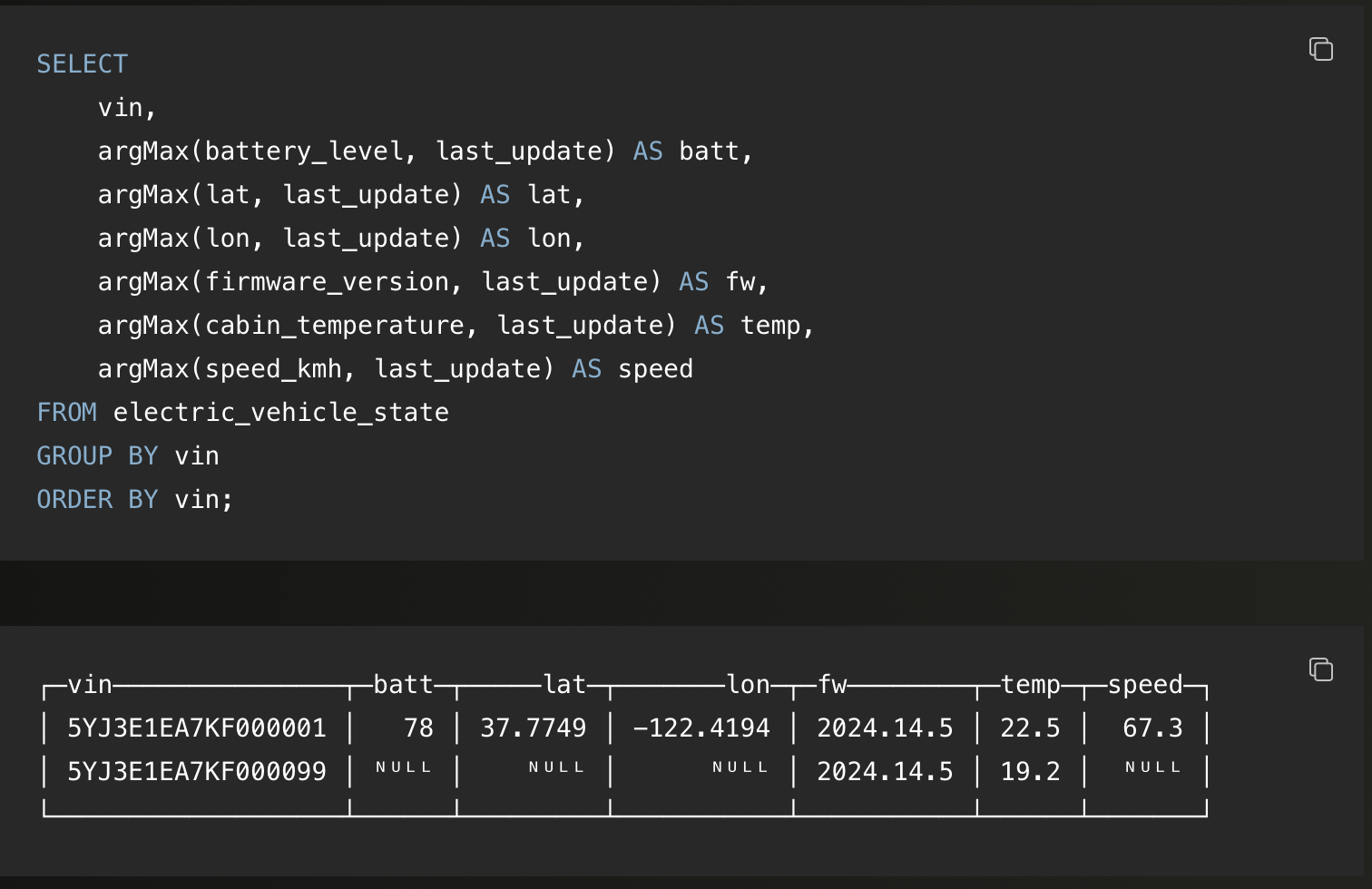Click 'argMax(firmware_version, last_update)' expression
The image size is (1372, 889).
(379, 282)
